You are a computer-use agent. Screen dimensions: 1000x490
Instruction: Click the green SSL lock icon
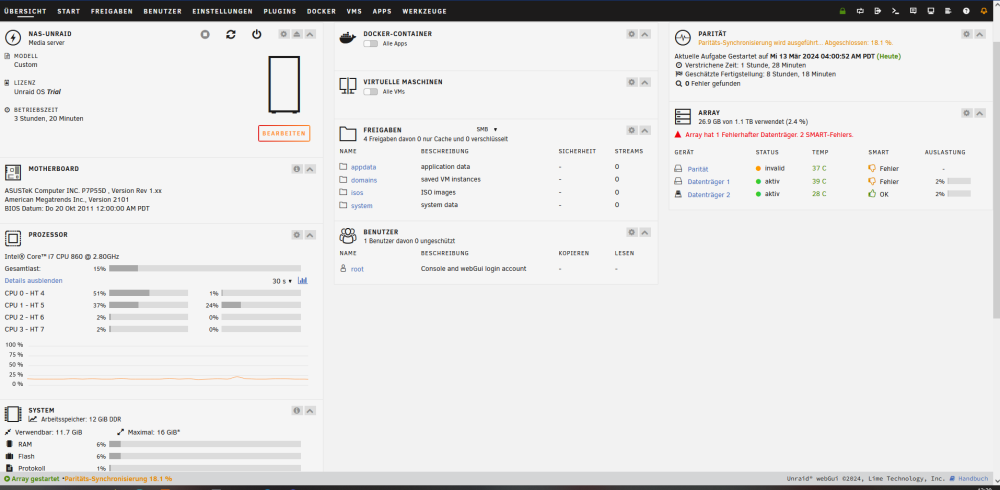[842, 11]
